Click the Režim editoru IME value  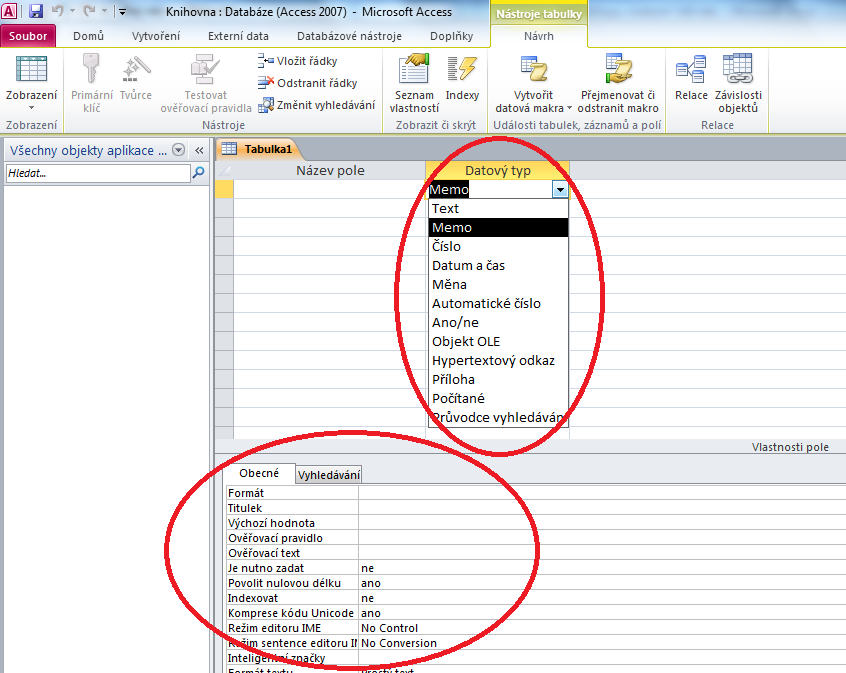tap(602, 628)
